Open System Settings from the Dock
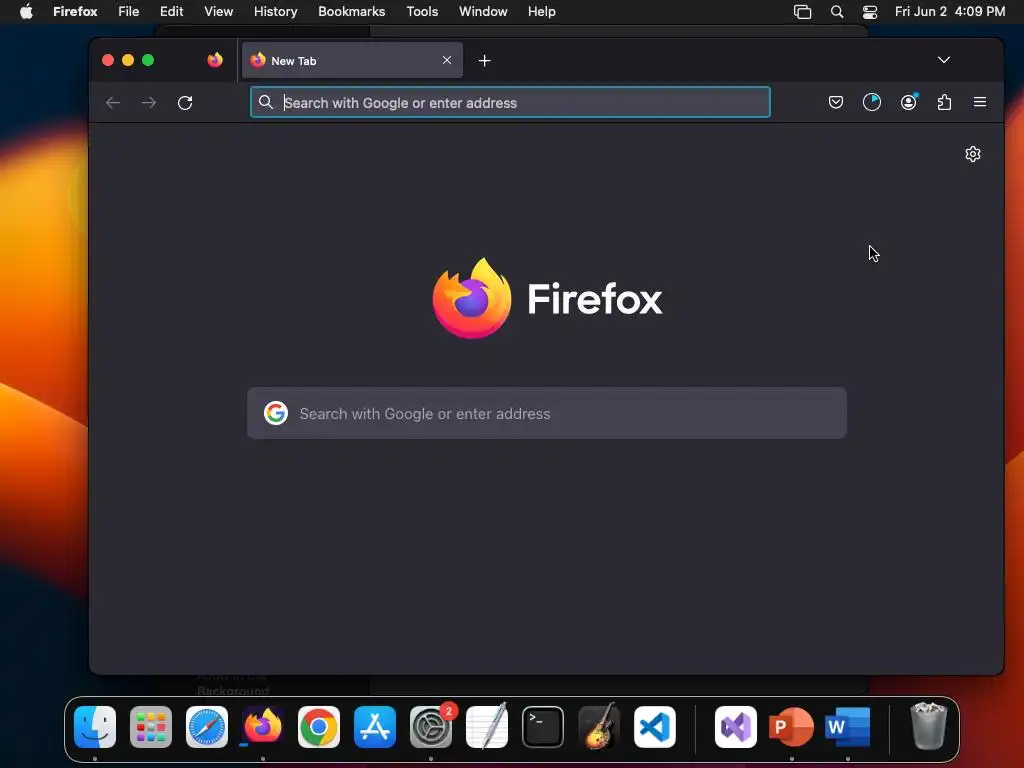 click(431, 727)
